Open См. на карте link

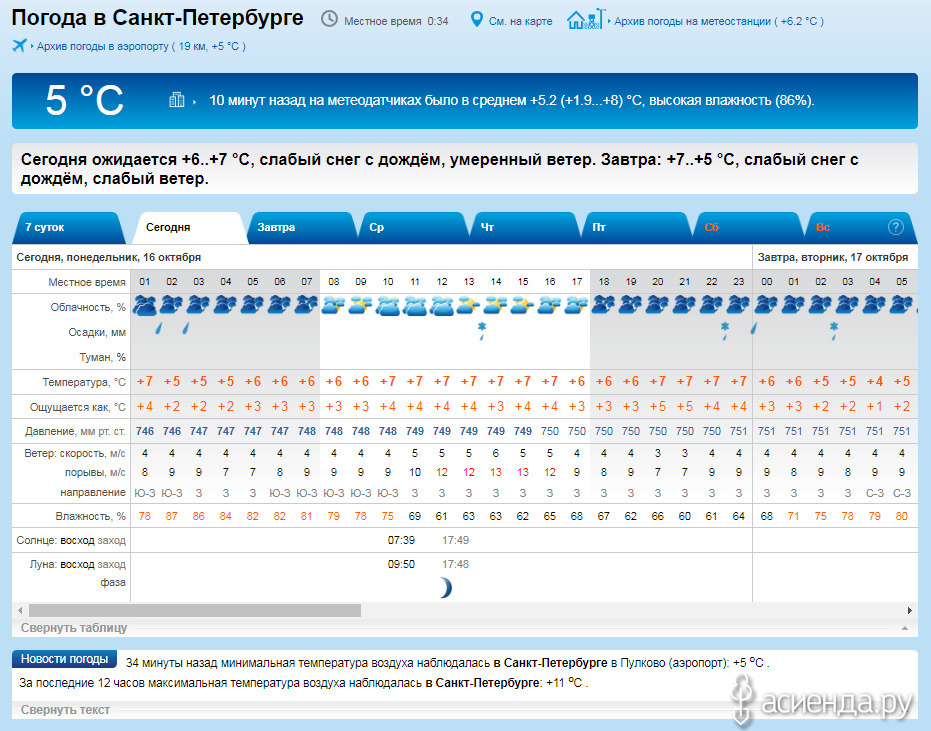click(x=520, y=21)
